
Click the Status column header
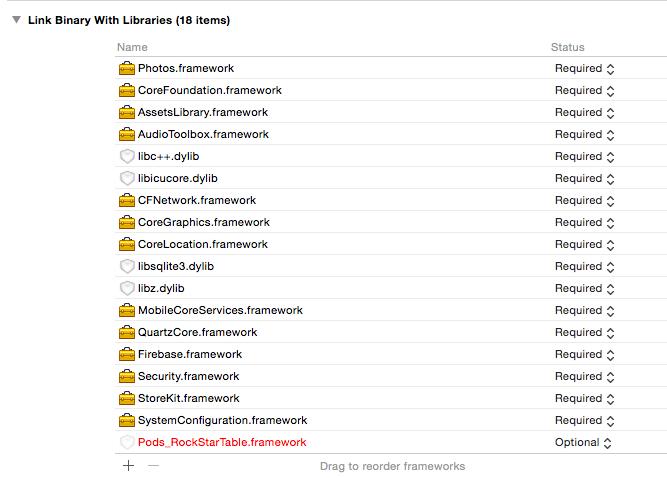tap(568, 47)
